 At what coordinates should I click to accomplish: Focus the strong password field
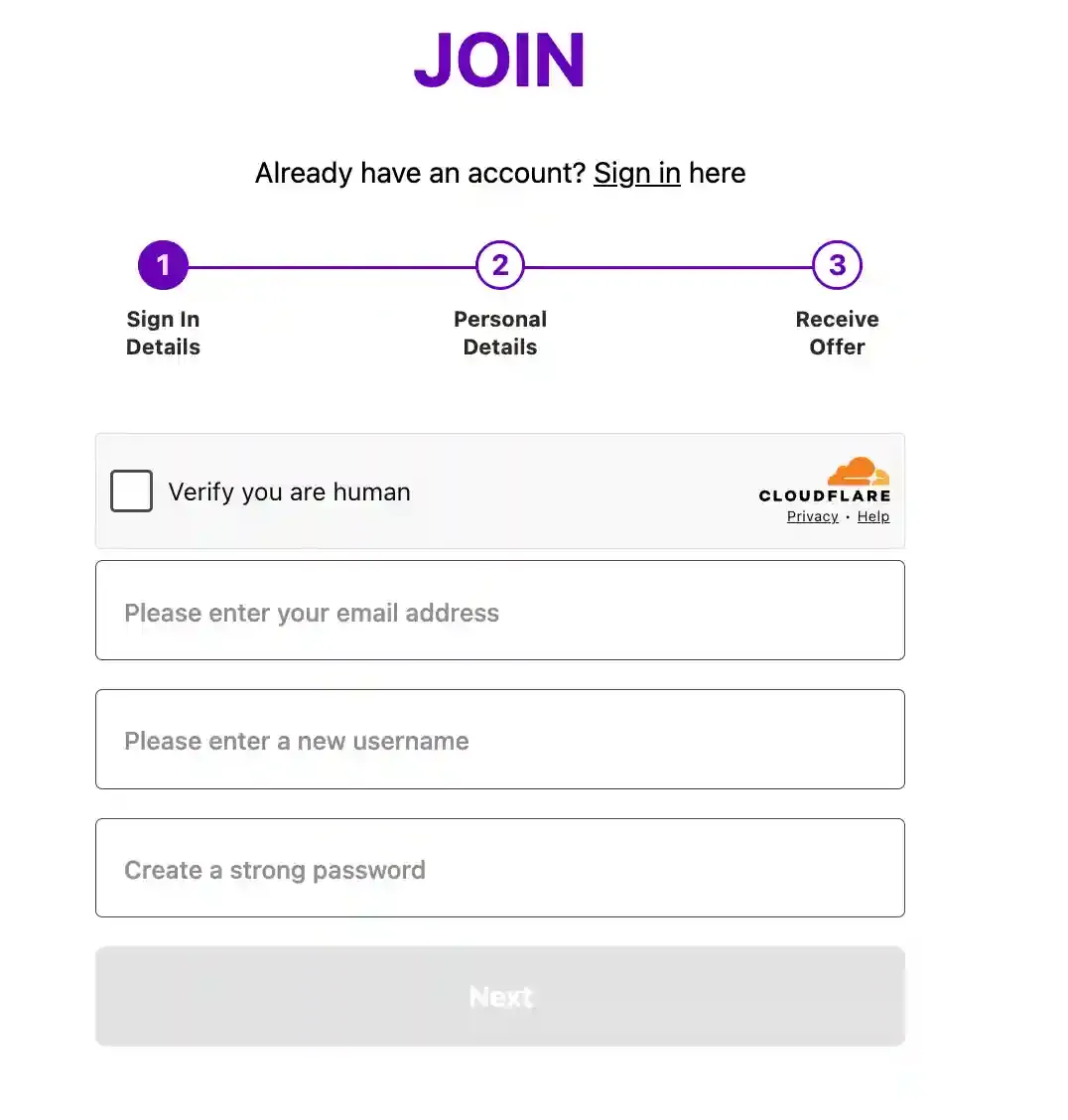tap(499, 868)
